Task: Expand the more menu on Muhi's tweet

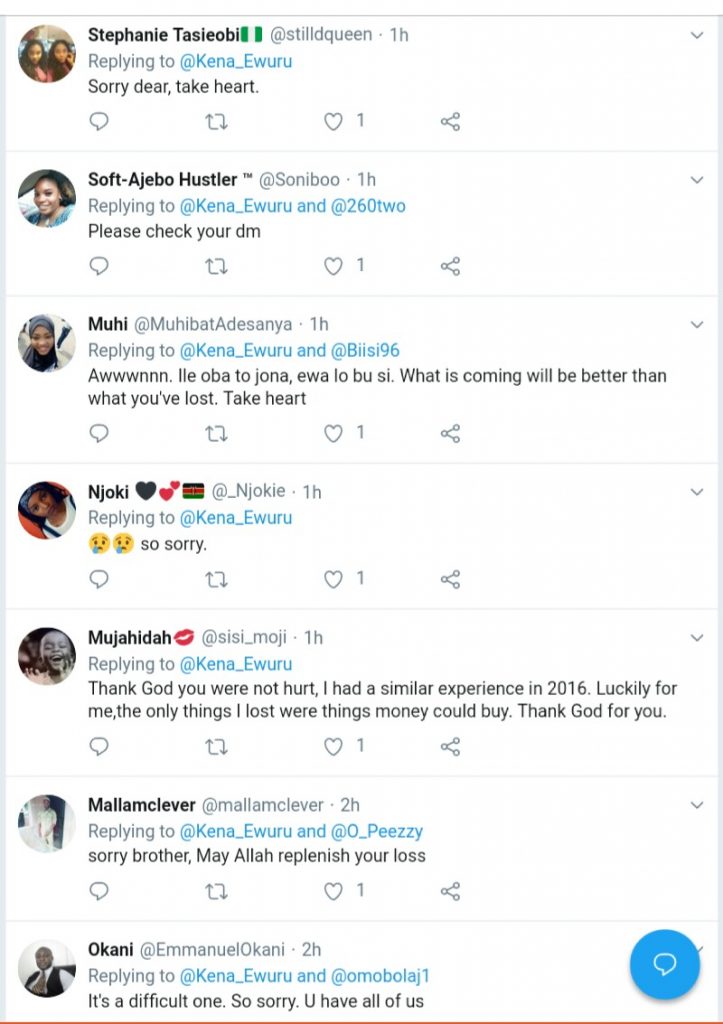Action: click(x=697, y=325)
